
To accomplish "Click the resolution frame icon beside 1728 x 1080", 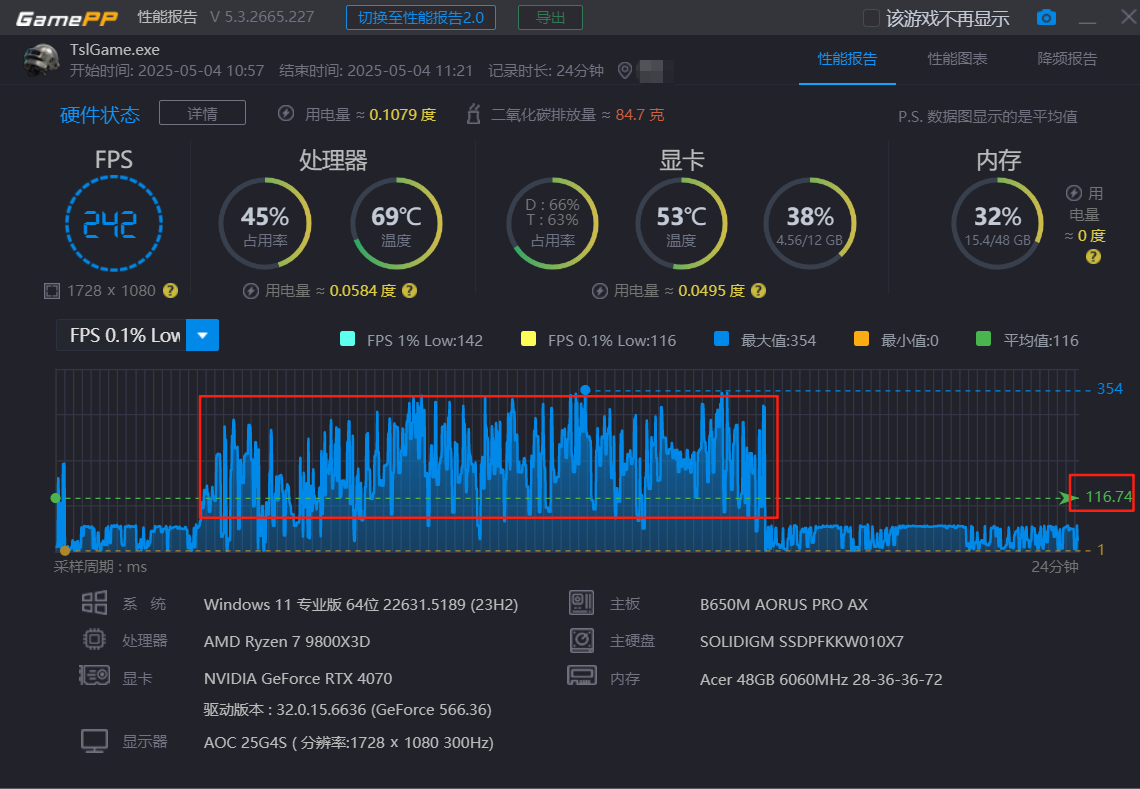I will [x=52, y=291].
